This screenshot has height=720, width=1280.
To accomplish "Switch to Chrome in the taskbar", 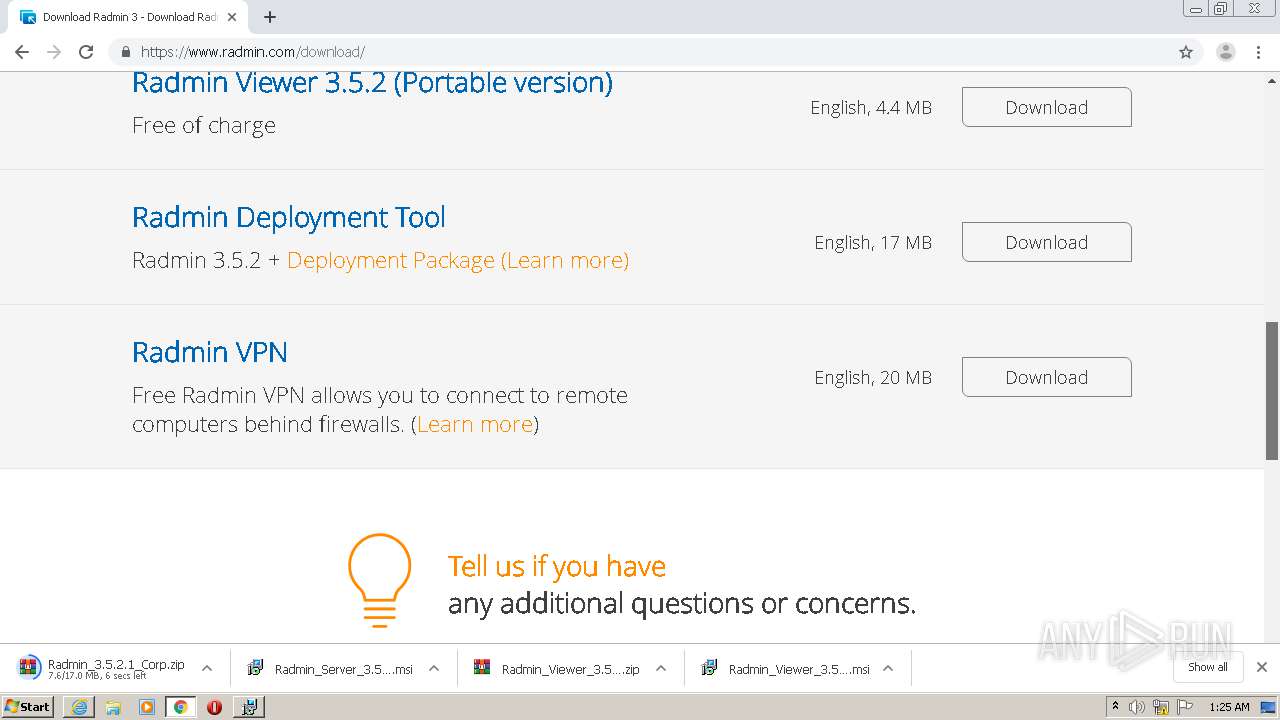I will 181,707.
